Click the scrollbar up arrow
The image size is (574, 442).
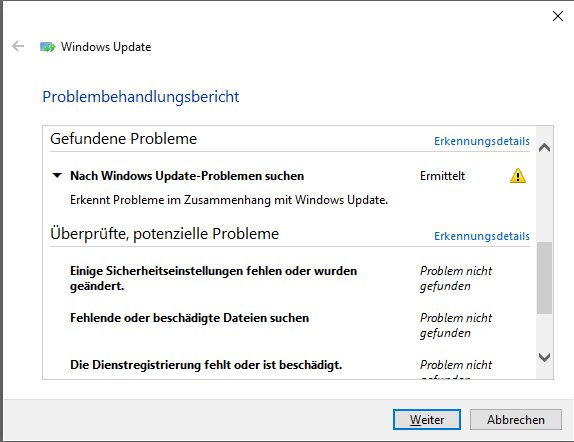tap(544, 148)
